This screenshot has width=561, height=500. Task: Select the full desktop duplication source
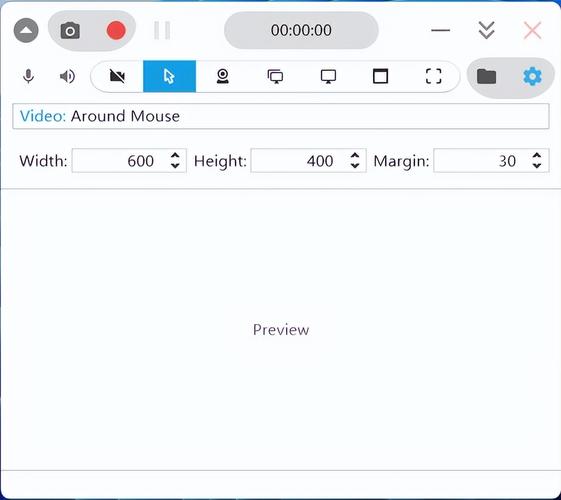coord(275,76)
